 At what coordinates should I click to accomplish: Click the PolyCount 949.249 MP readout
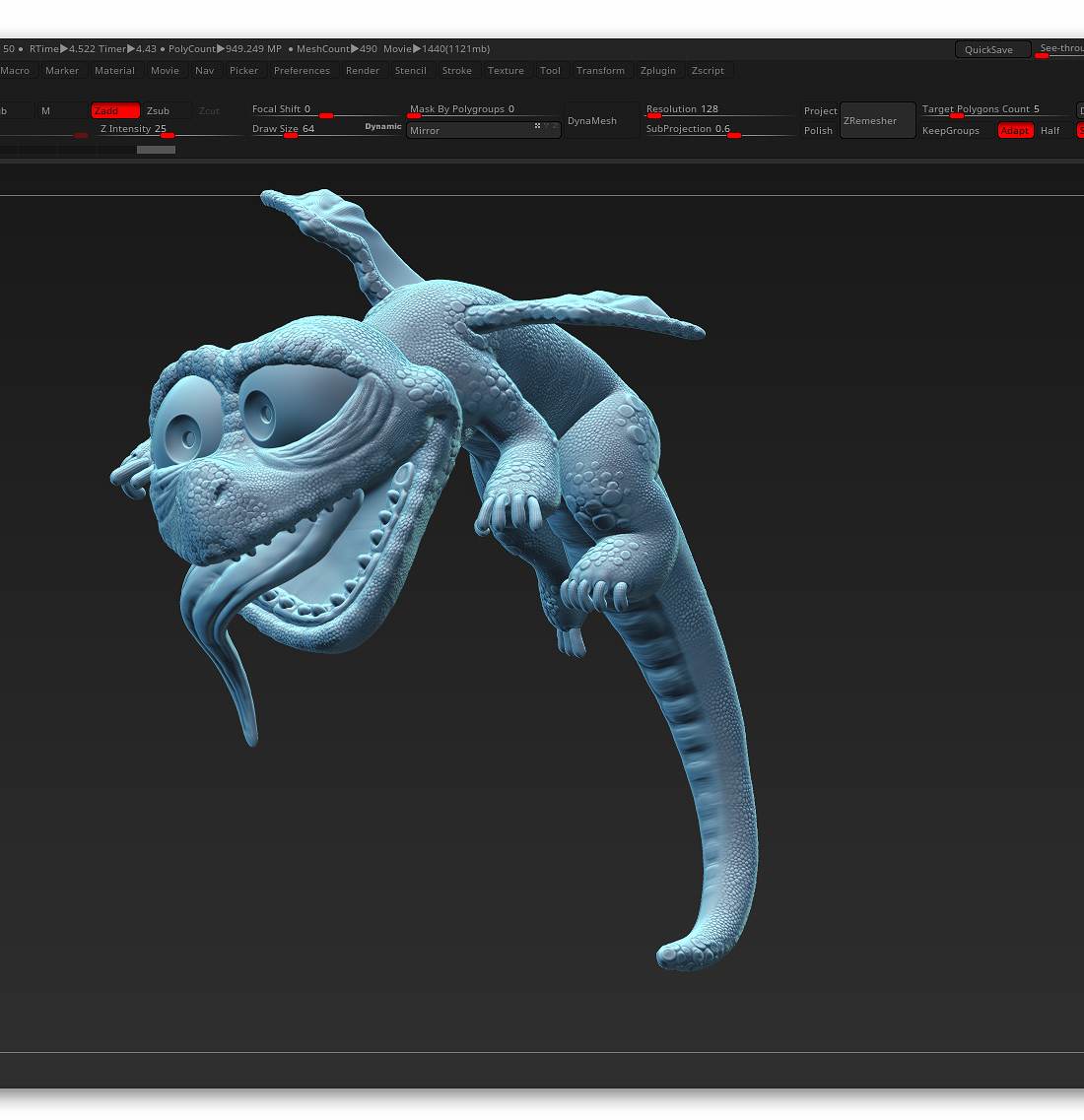click(225, 49)
